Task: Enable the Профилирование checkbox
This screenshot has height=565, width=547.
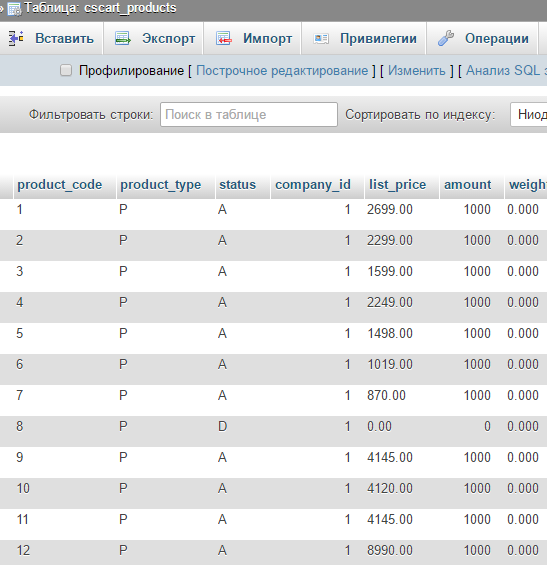Action: click(x=66, y=70)
